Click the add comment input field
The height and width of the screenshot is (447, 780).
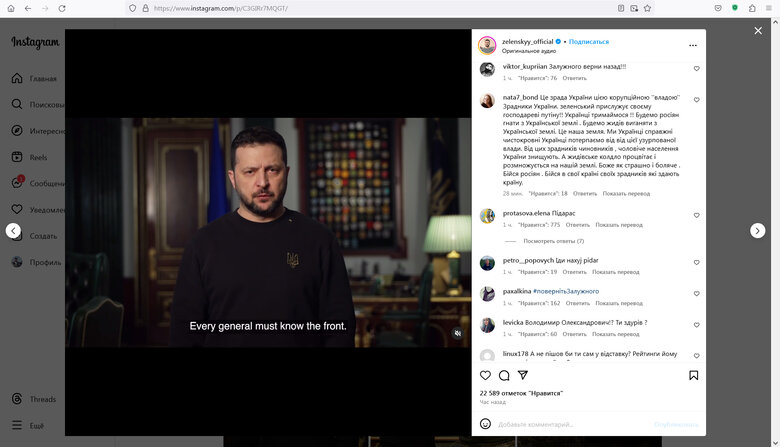(572, 425)
